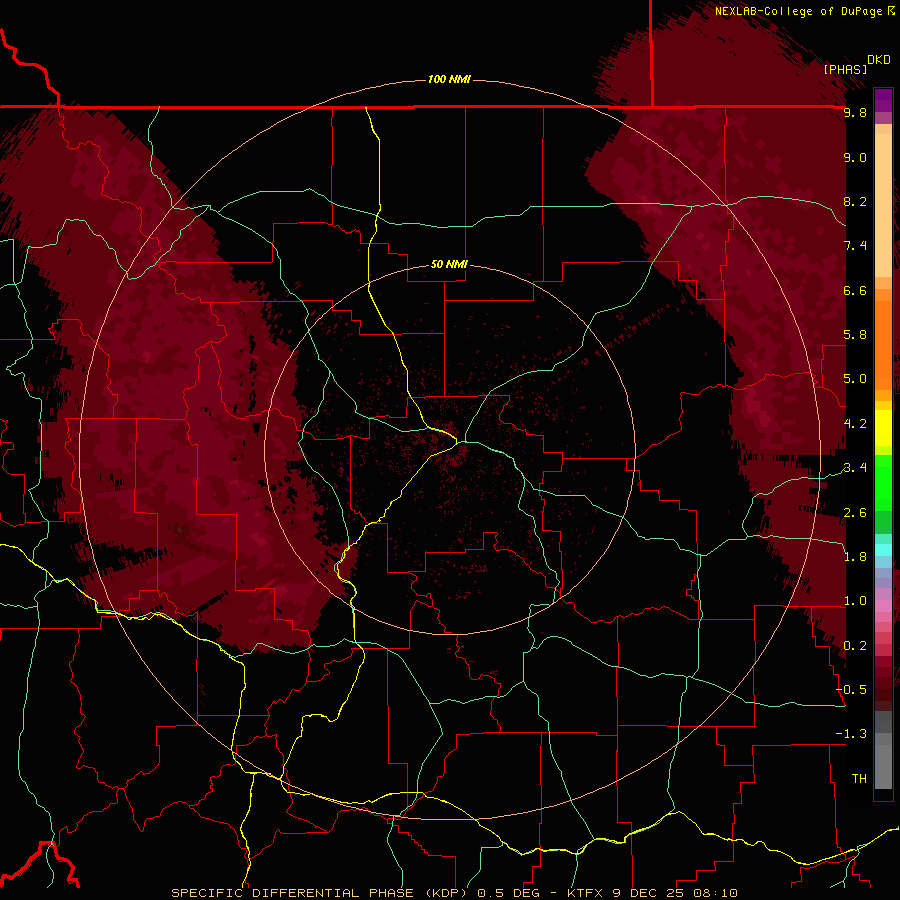
Task: Click the cyan segment of color bar
Action: point(883,550)
